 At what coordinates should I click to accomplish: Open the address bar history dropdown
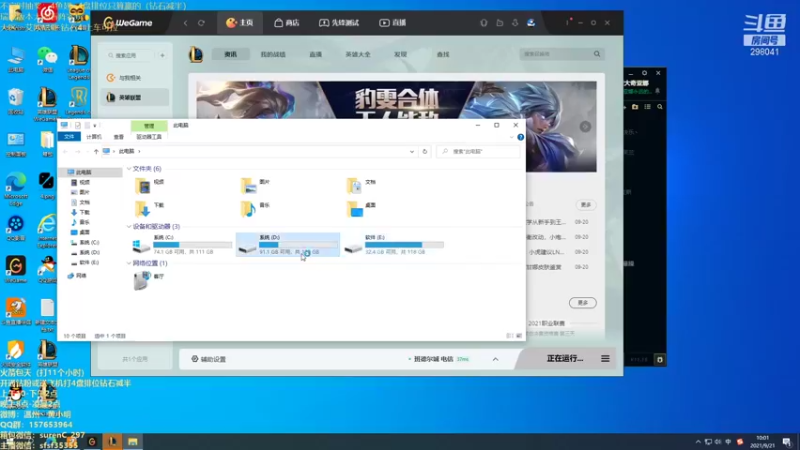click(412, 152)
